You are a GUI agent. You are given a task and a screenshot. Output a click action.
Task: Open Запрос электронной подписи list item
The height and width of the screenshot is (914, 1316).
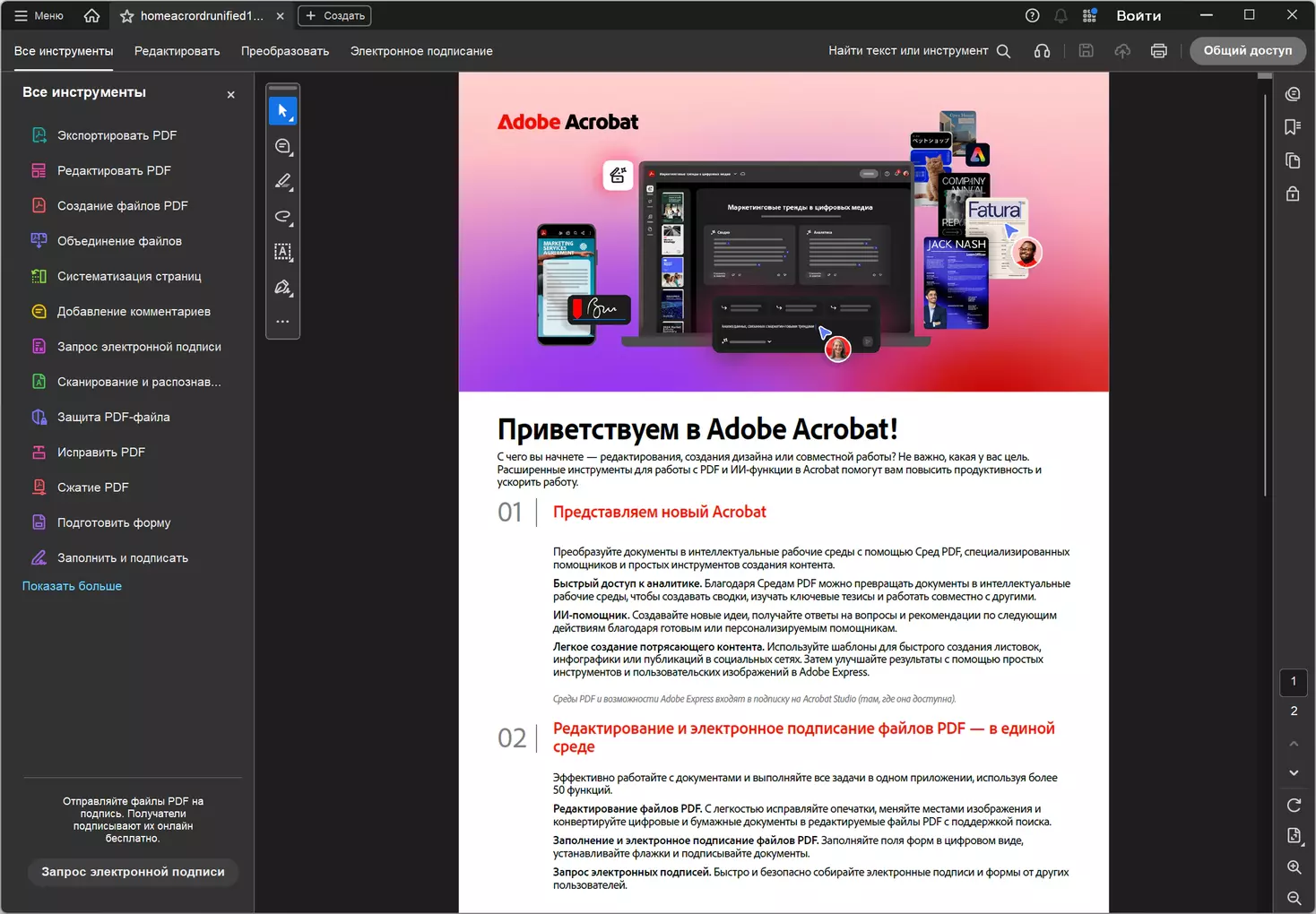tap(128, 347)
